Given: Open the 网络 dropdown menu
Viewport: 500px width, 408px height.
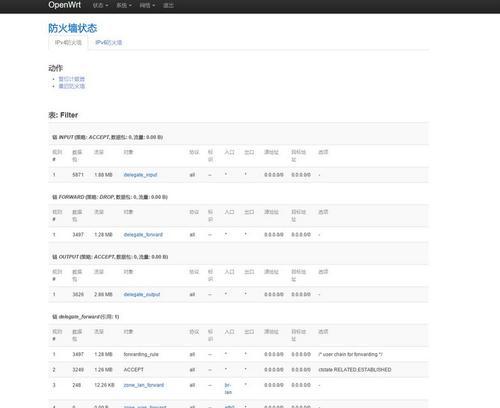Looking at the screenshot, I should click(147, 5).
